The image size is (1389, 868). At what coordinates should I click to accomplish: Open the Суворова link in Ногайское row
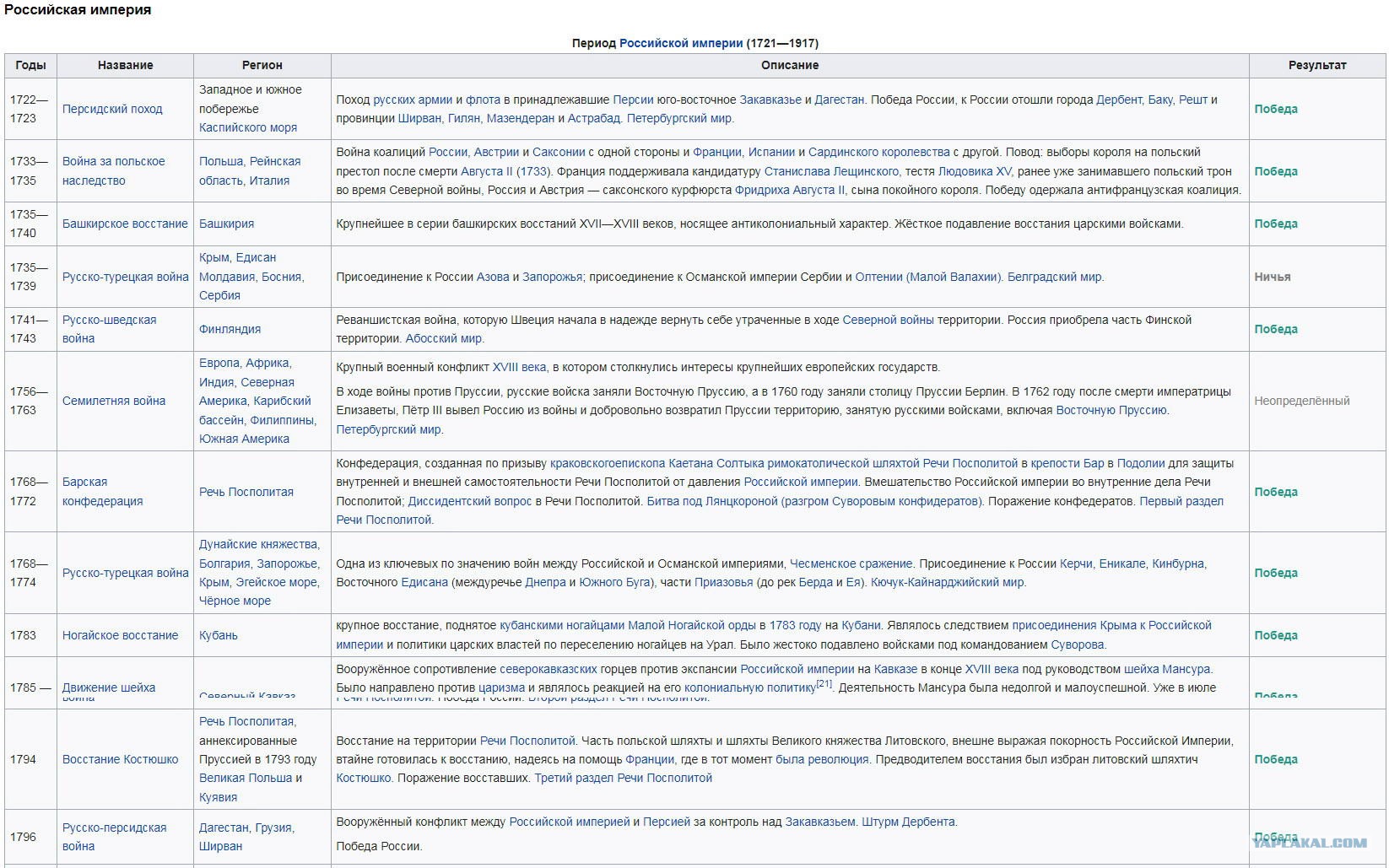click(x=1078, y=644)
